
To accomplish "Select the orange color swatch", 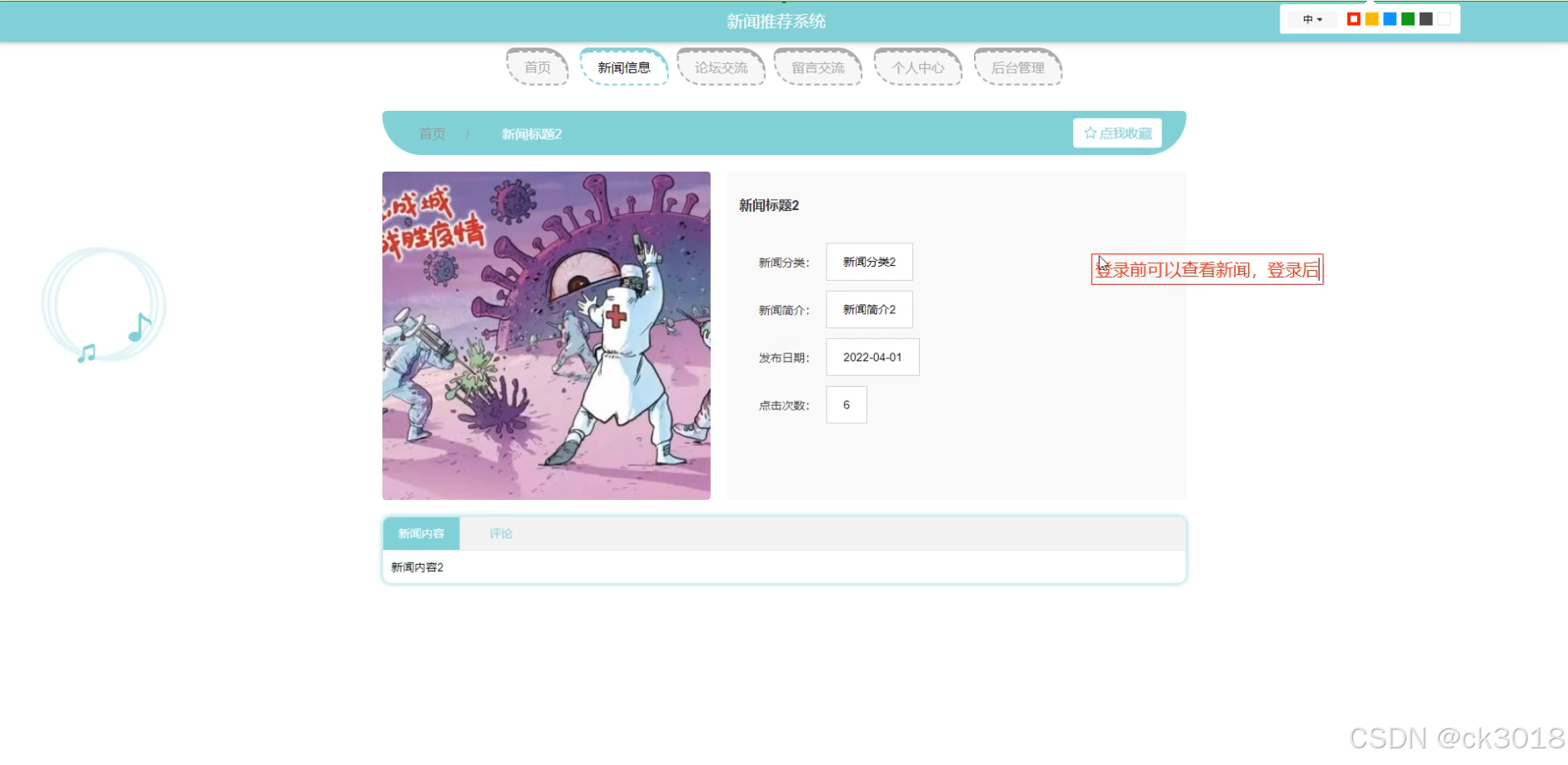I will tap(1372, 19).
